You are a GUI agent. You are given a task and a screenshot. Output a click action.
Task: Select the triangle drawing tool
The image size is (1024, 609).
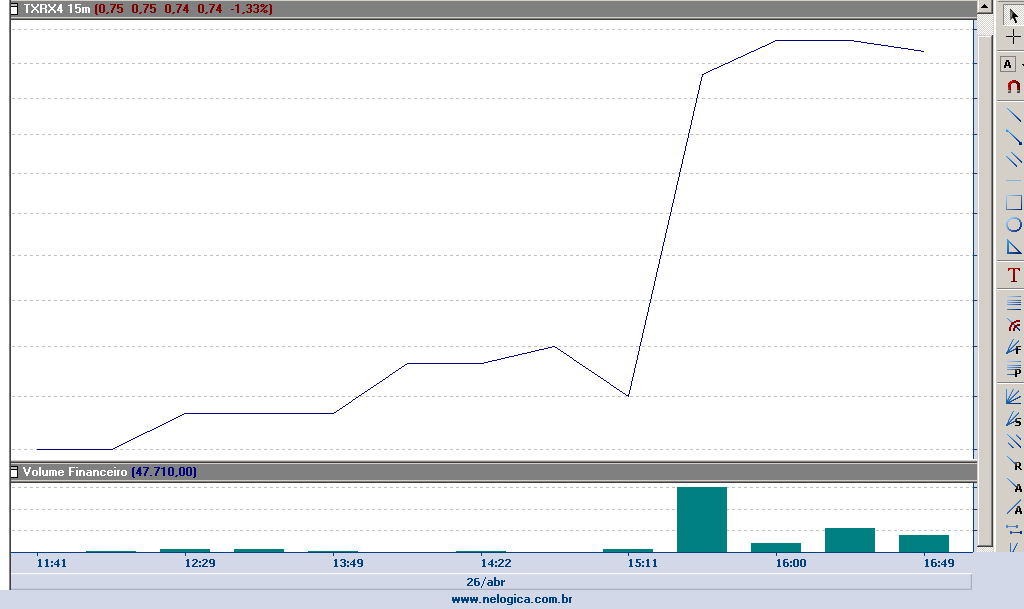(x=1012, y=247)
